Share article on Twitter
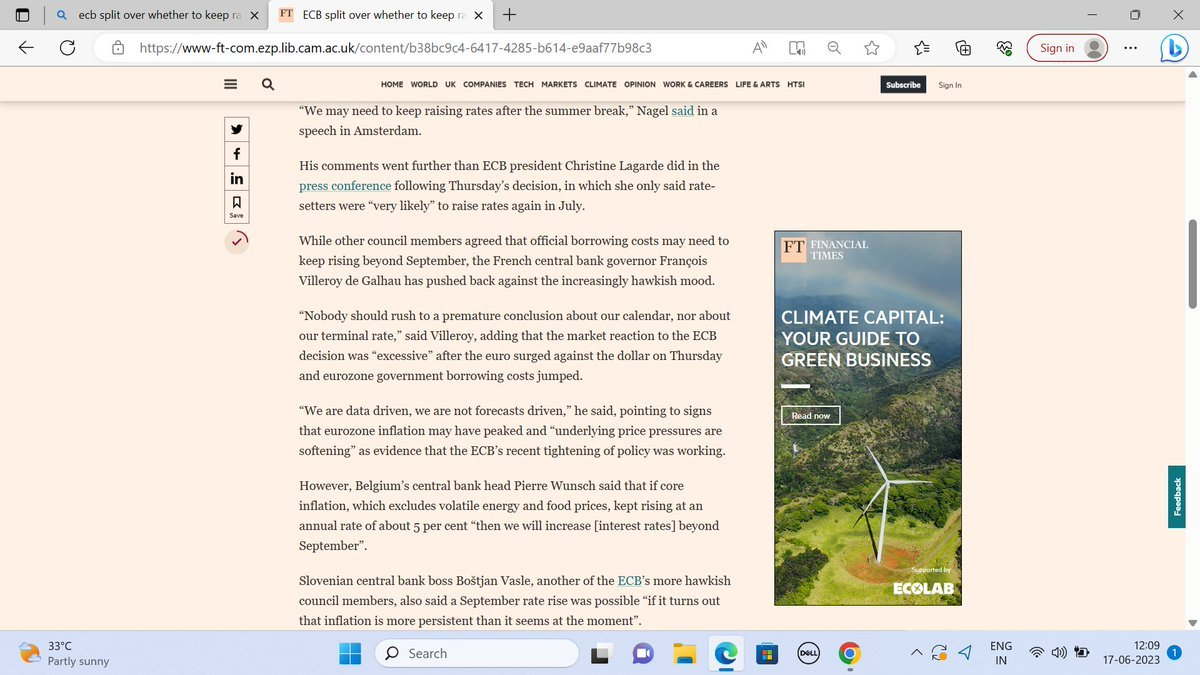The width and height of the screenshot is (1200, 675). pos(237,129)
